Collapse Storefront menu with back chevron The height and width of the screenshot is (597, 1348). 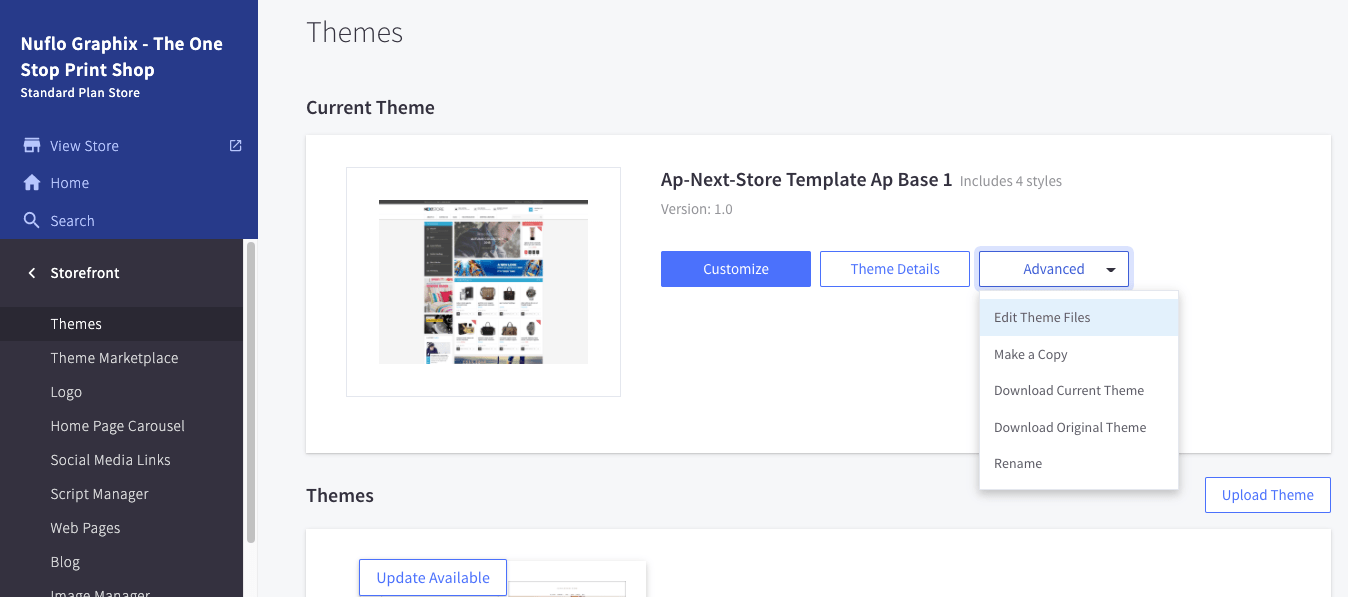point(32,273)
